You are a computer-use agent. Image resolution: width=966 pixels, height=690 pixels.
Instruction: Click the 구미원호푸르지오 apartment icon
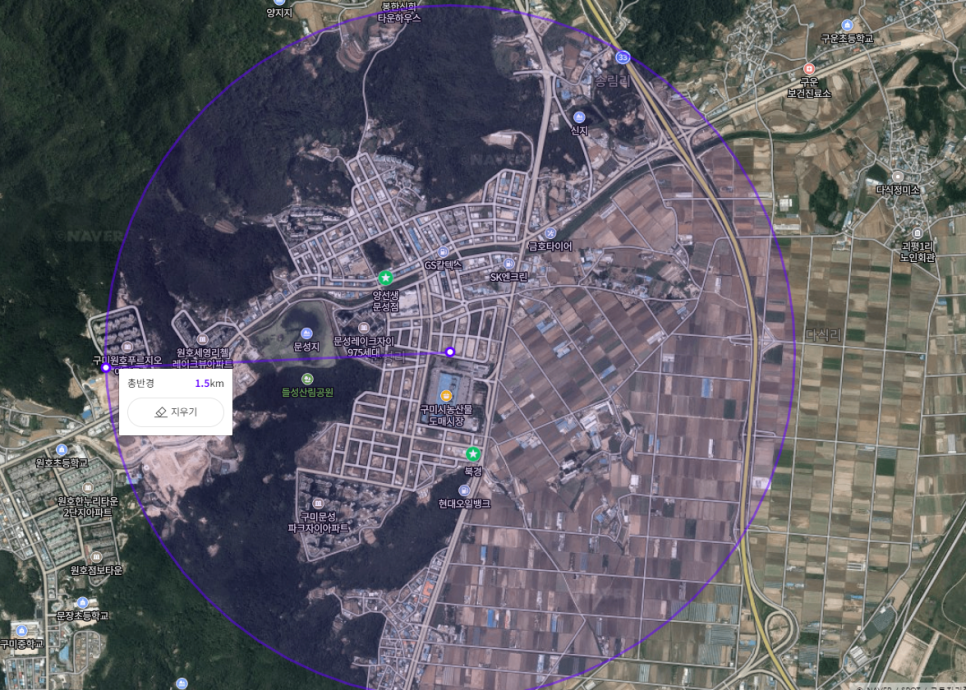pos(128,347)
